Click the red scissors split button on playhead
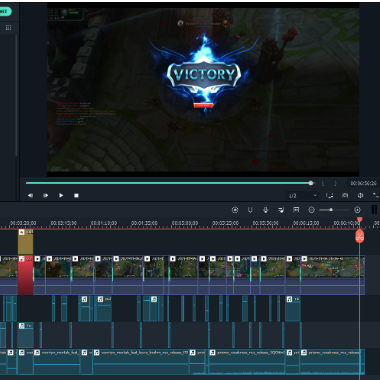 pos(360,236)
